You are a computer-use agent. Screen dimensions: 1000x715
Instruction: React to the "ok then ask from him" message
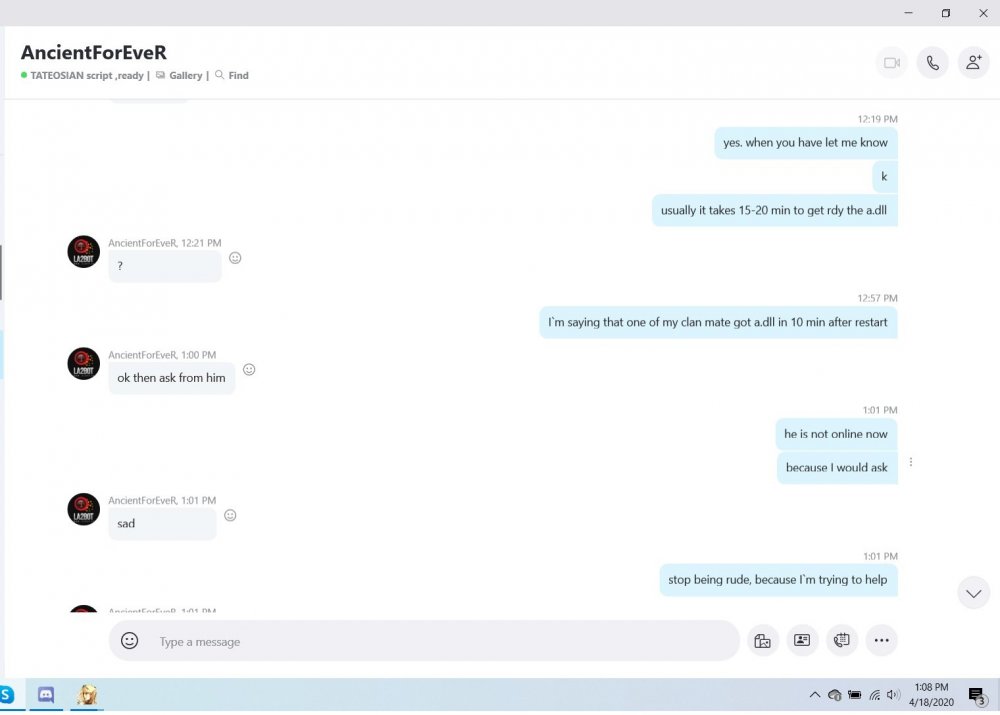249,369
